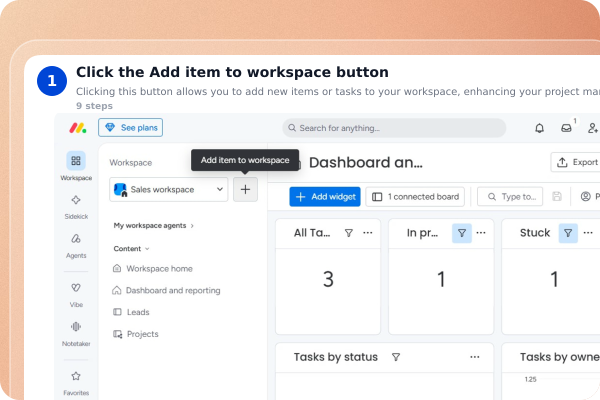Open Dashboard and reporting
This screenshot has height=400, width=600.
tap(166, 291)
